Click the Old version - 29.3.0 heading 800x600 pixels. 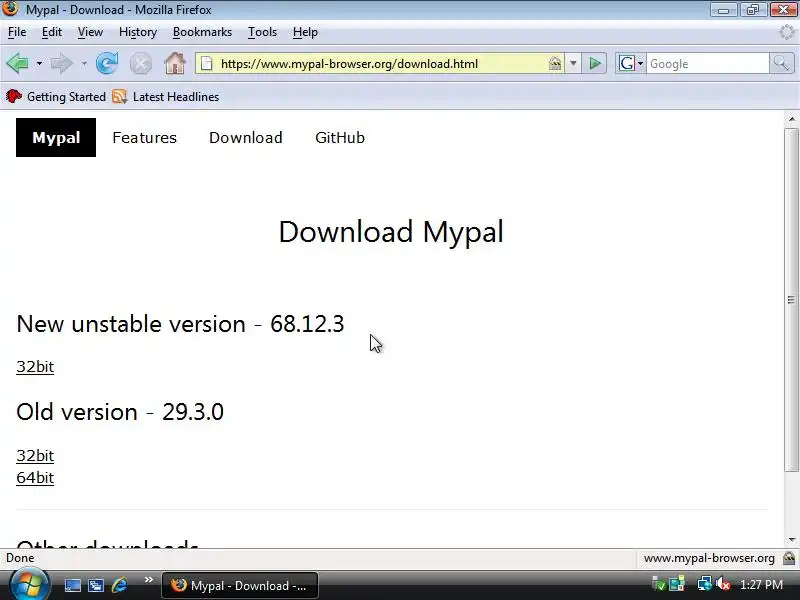point(120,412)
